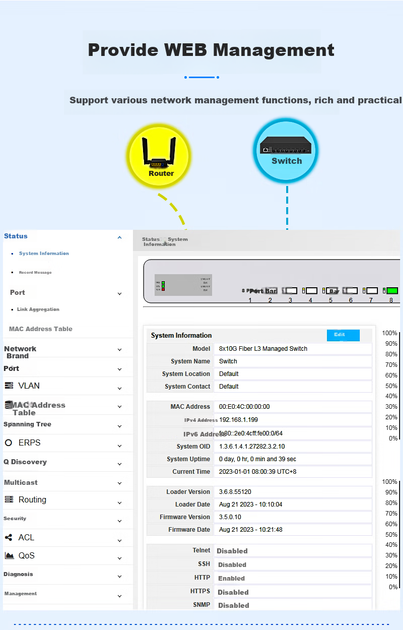This screenshot has height=630, width=403.
Task: Expand the Multicast chevron
Action: click(119, 483)
